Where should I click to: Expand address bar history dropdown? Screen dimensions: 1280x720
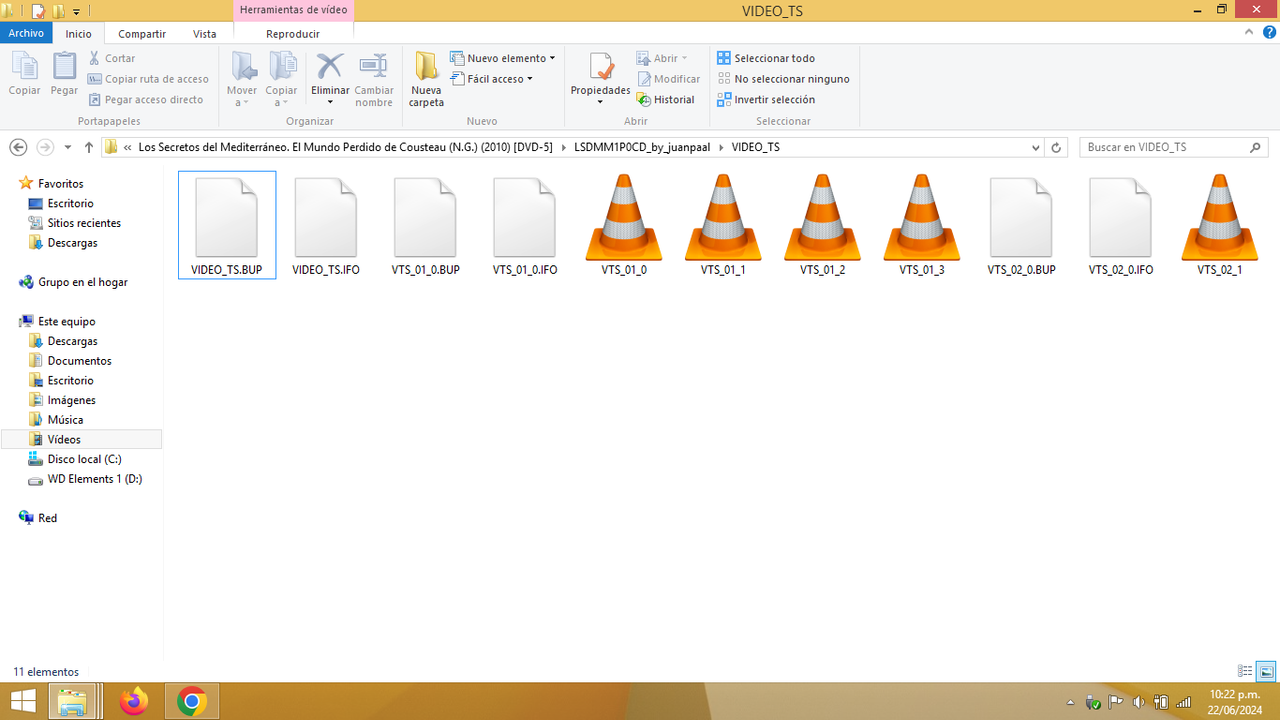pyautogui.click(x=1036, y=147)
